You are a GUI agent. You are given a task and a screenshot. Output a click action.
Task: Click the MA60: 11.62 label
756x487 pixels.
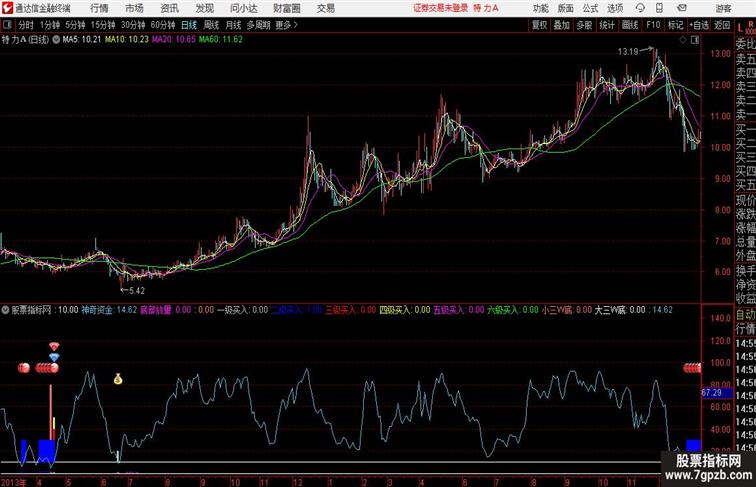(x=221, y=40)
